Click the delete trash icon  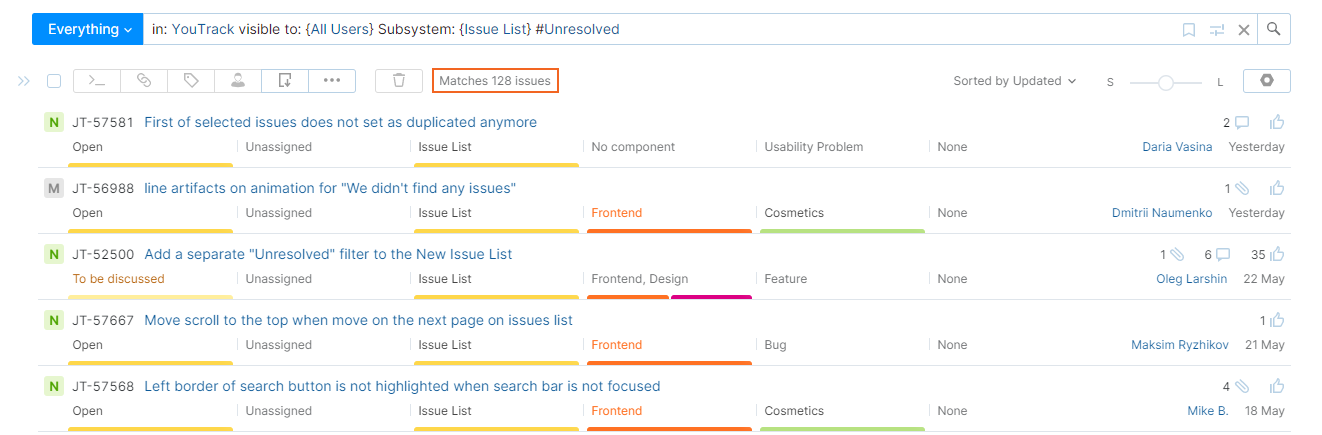tap(399, 81)
